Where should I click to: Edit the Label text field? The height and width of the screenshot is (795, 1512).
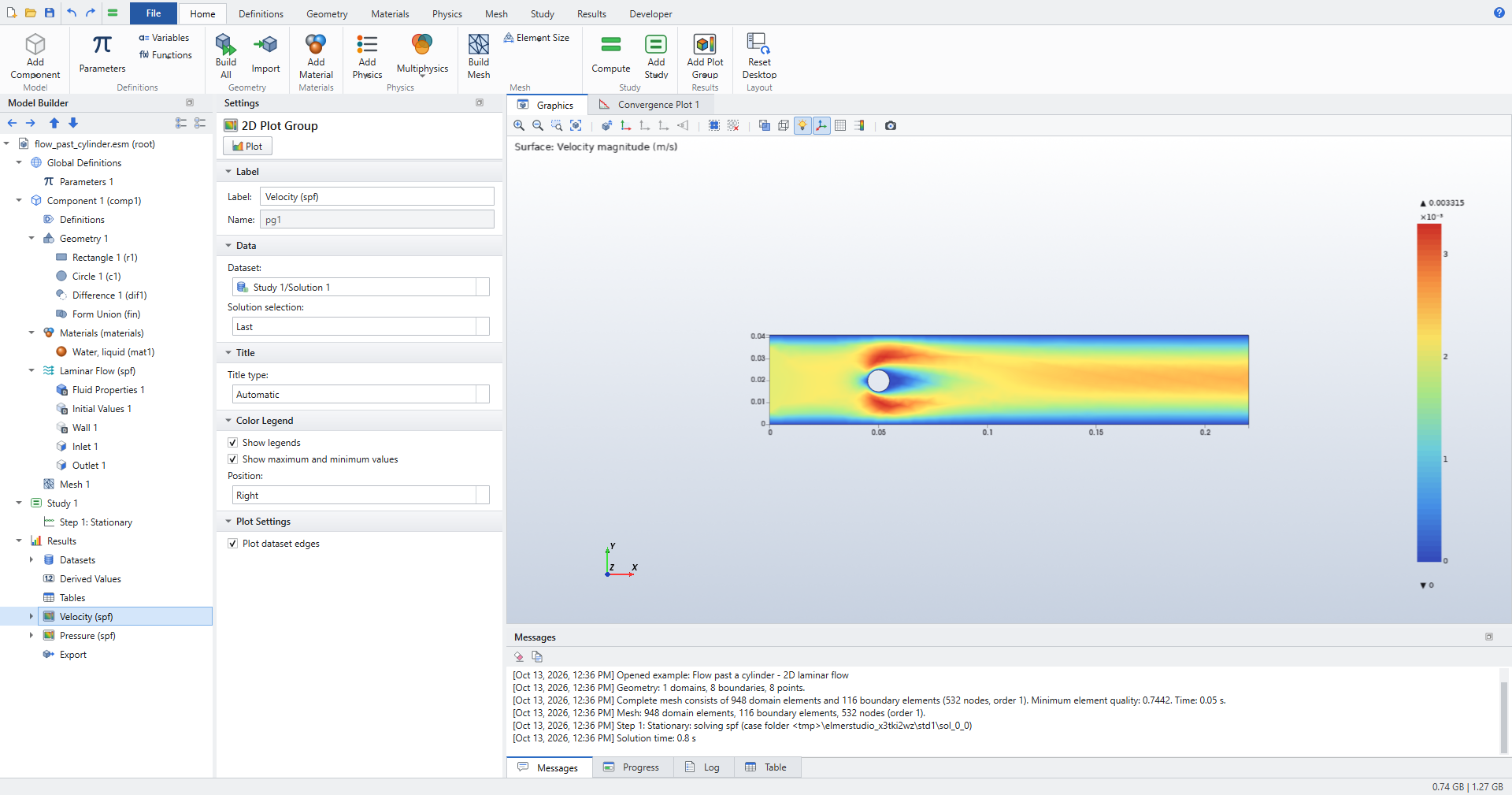pos(376,197)
